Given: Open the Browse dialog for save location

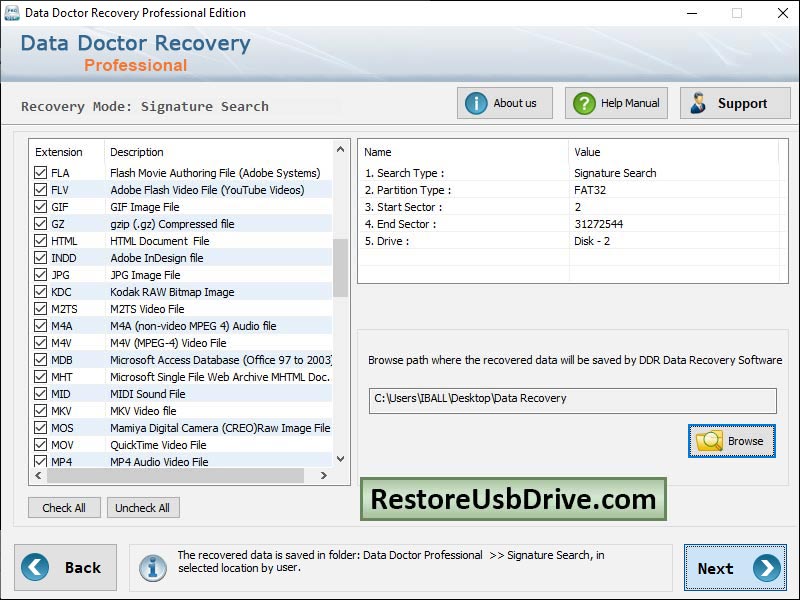Looking at the screenshot, I should coord(732,440).
